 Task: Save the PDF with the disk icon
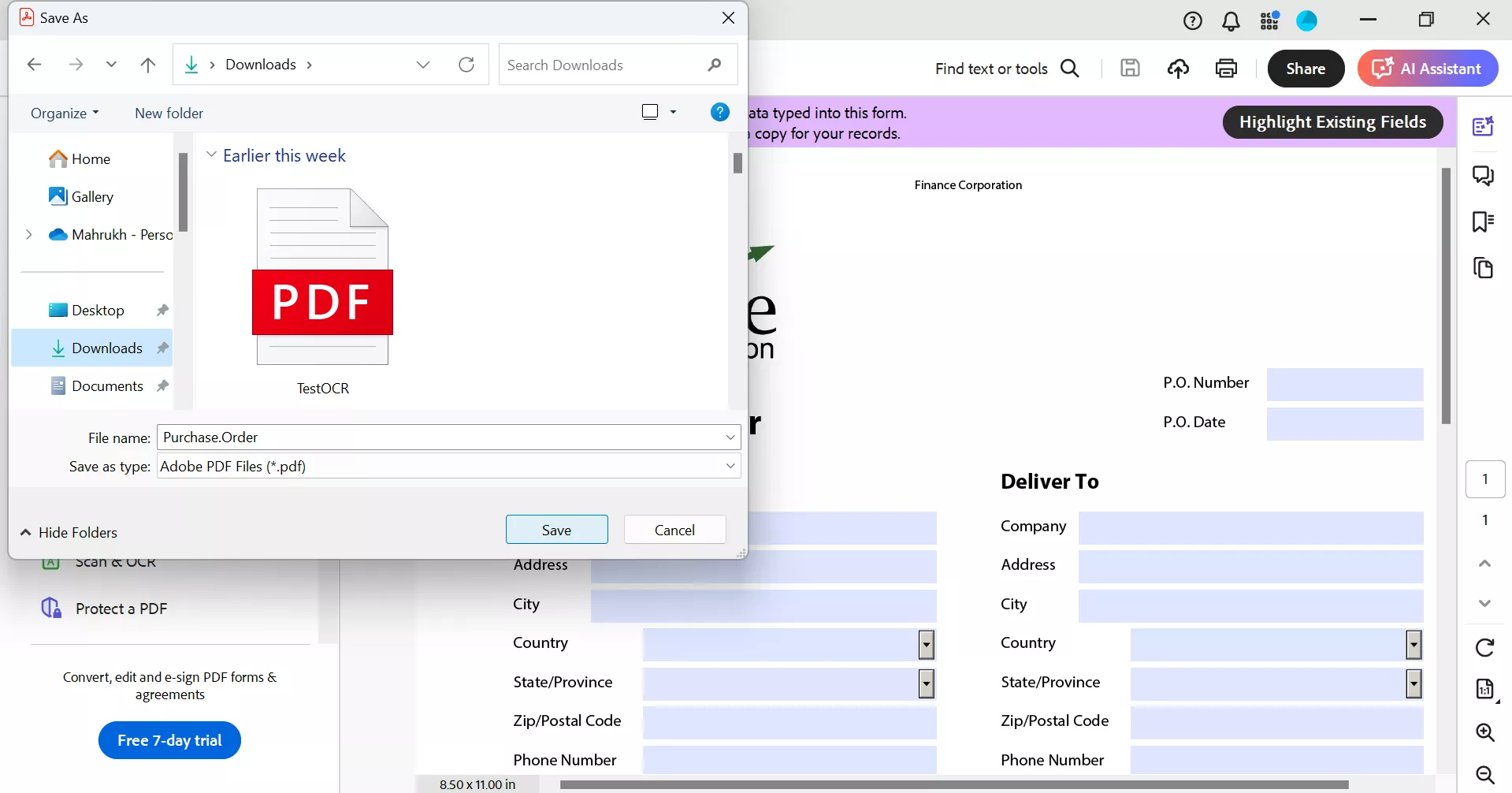pos(1130,69)
